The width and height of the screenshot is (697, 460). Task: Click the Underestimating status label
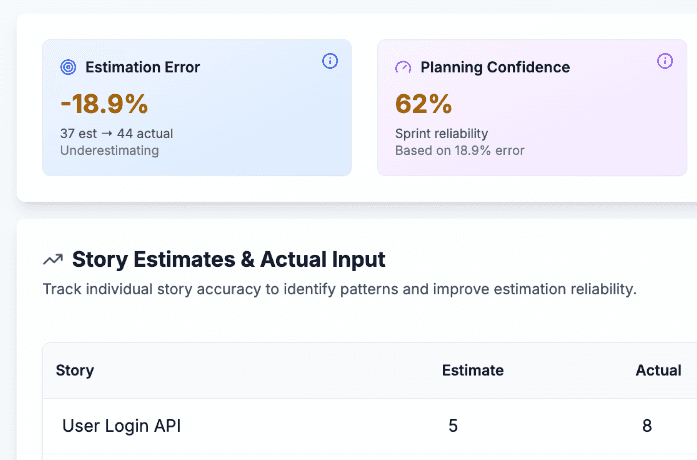[x=109, y=151]
